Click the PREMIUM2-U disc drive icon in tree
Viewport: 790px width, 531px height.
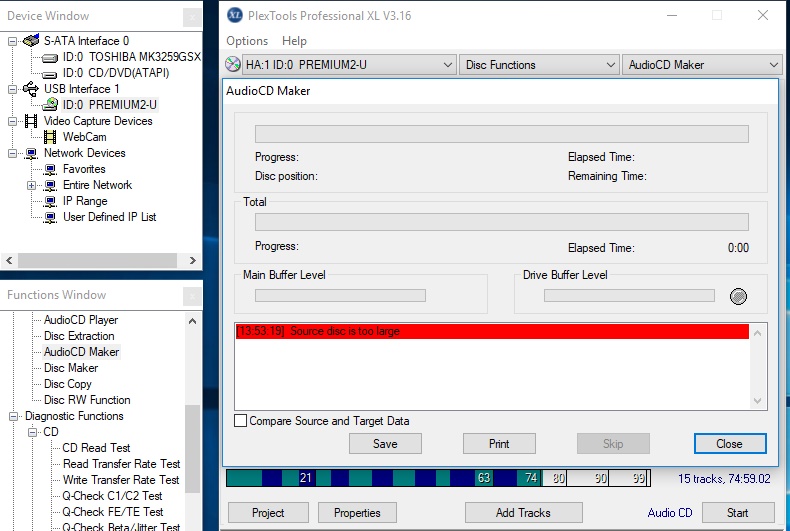click(x=50, y=104)
